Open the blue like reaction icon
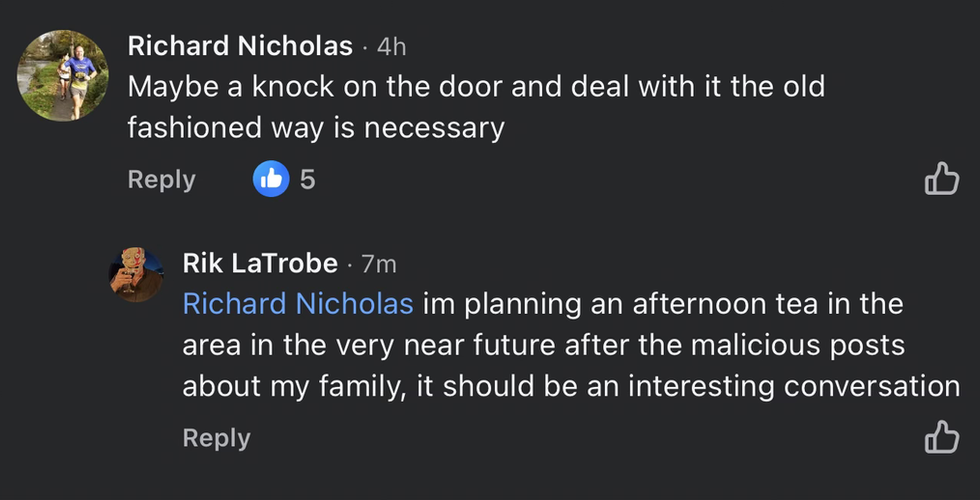The image size is (980, 500). tap(272, 180)
